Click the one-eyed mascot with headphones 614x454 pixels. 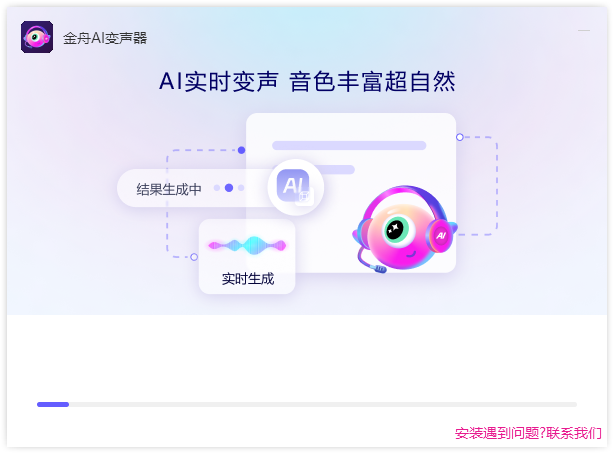point(405,229)
